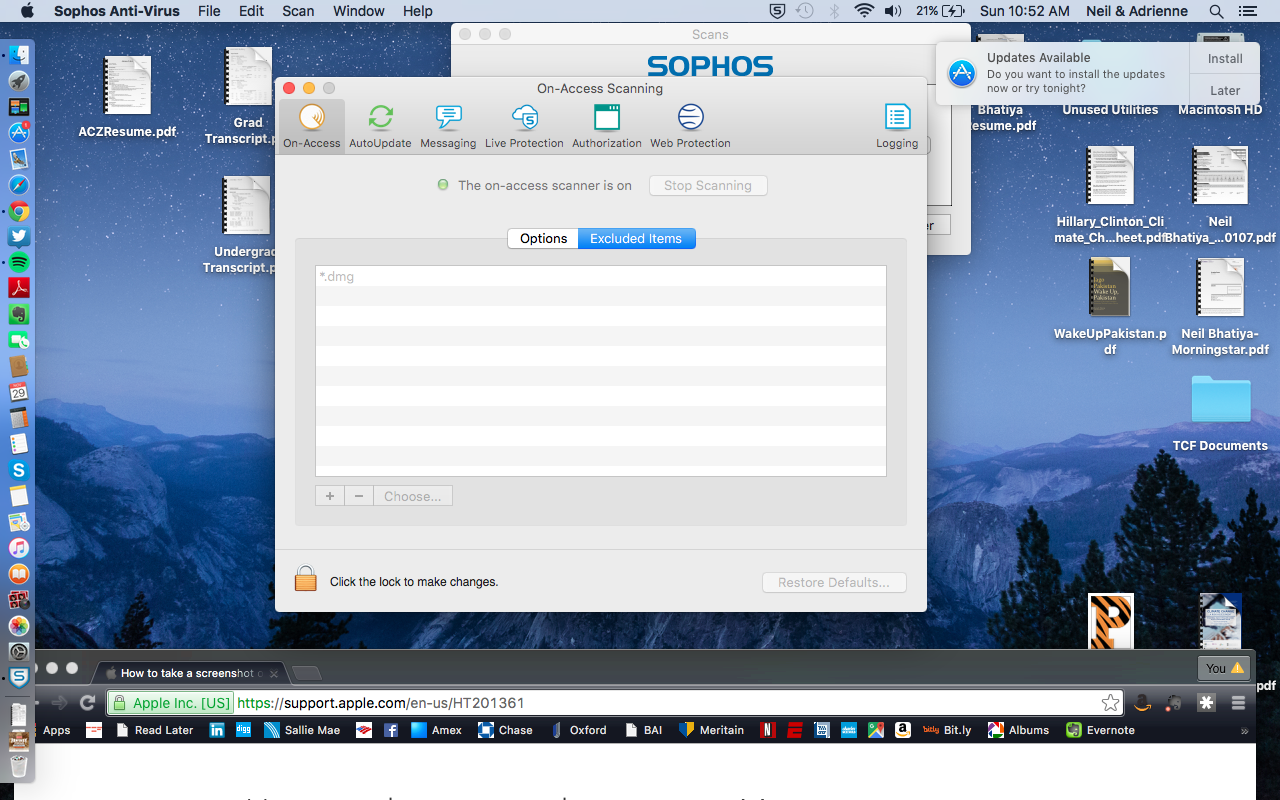Click the lock icon to make changes
Screen dimensions: 1280x800
305,579
